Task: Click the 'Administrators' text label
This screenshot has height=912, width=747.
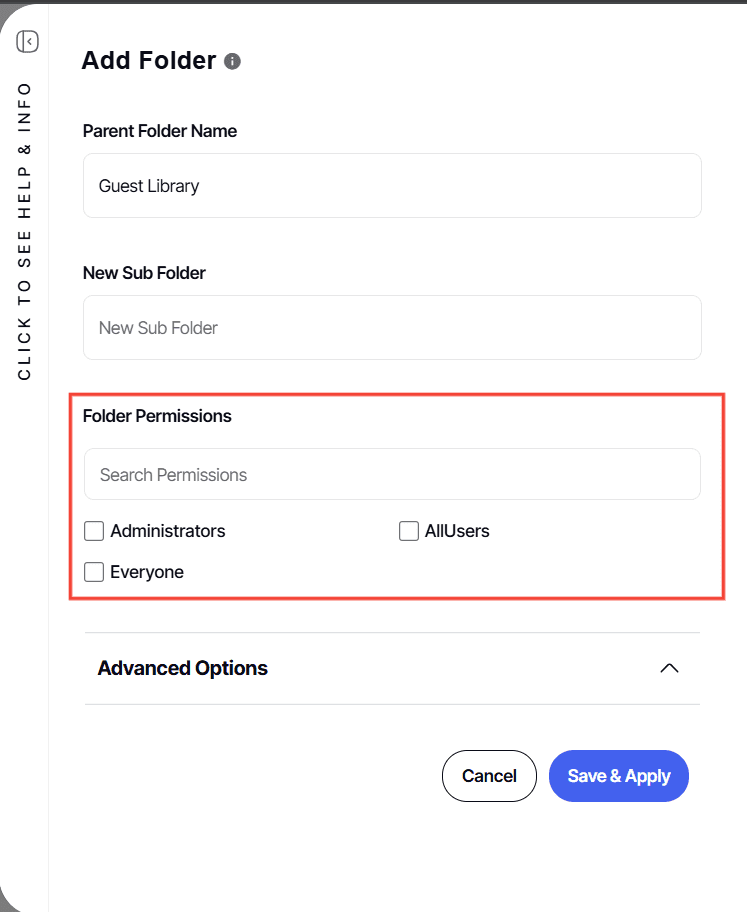Action: pyautogui.click(x=168, y=531)
